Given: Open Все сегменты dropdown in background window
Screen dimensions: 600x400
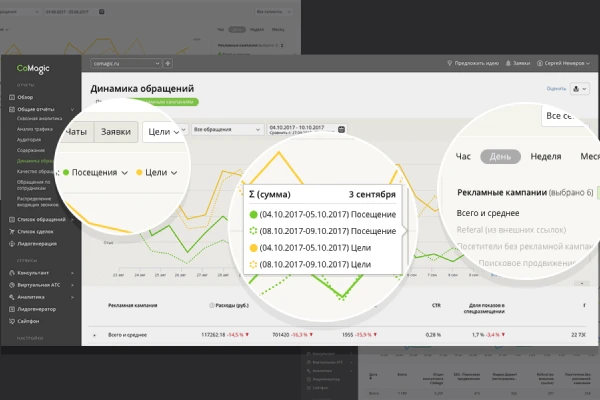Looking at the screenshot, I should pos(274,12).
